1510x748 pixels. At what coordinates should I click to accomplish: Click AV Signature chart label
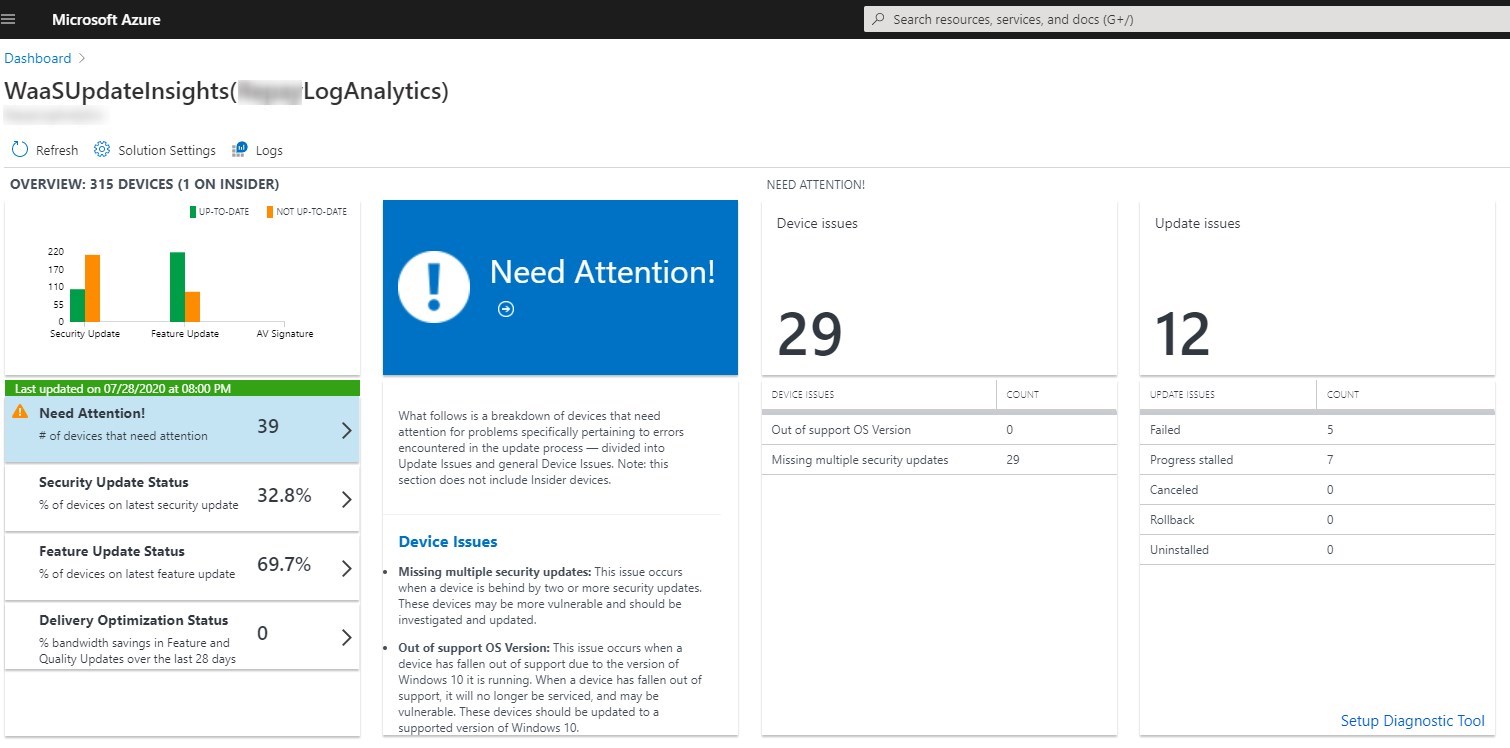tap(285, 334)
